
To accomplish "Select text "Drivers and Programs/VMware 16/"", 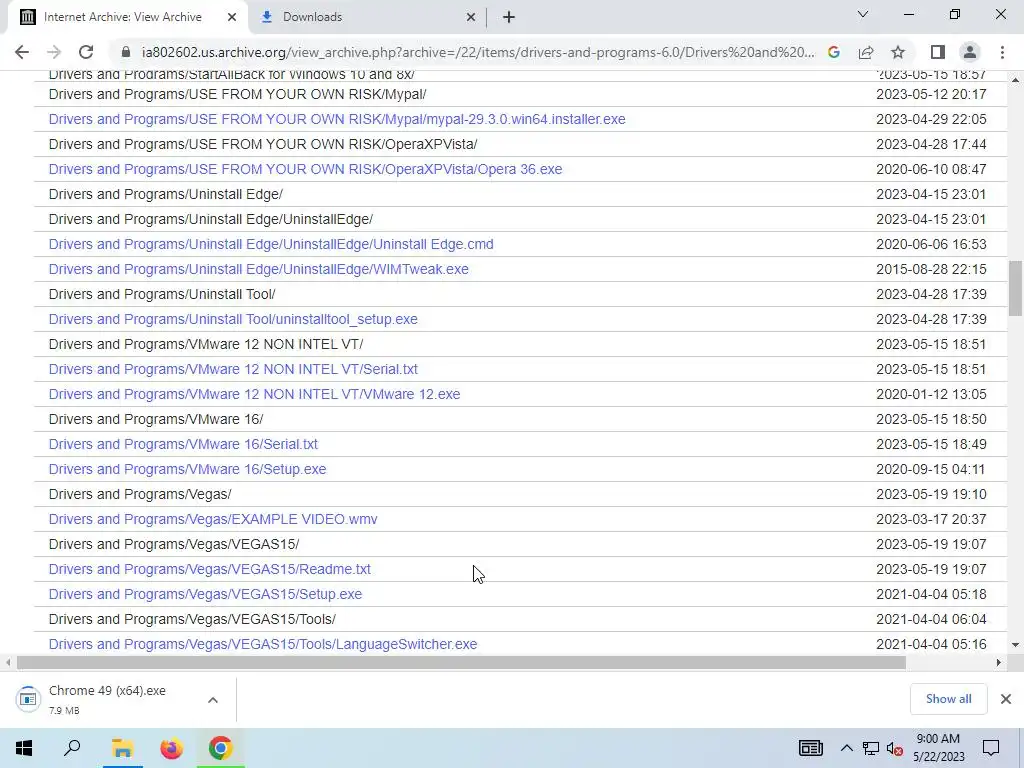I will coord(156,419).
